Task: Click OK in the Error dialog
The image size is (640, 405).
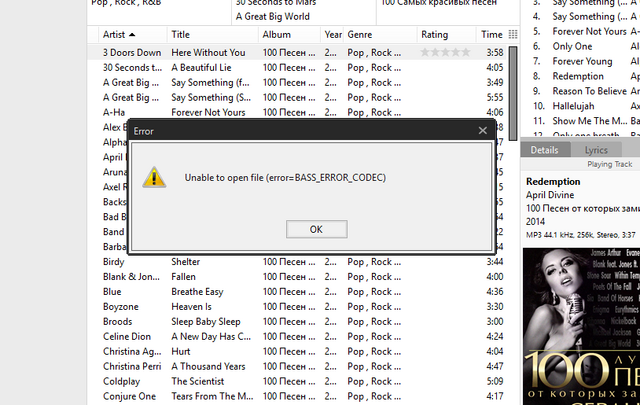Action: (316, 229)
